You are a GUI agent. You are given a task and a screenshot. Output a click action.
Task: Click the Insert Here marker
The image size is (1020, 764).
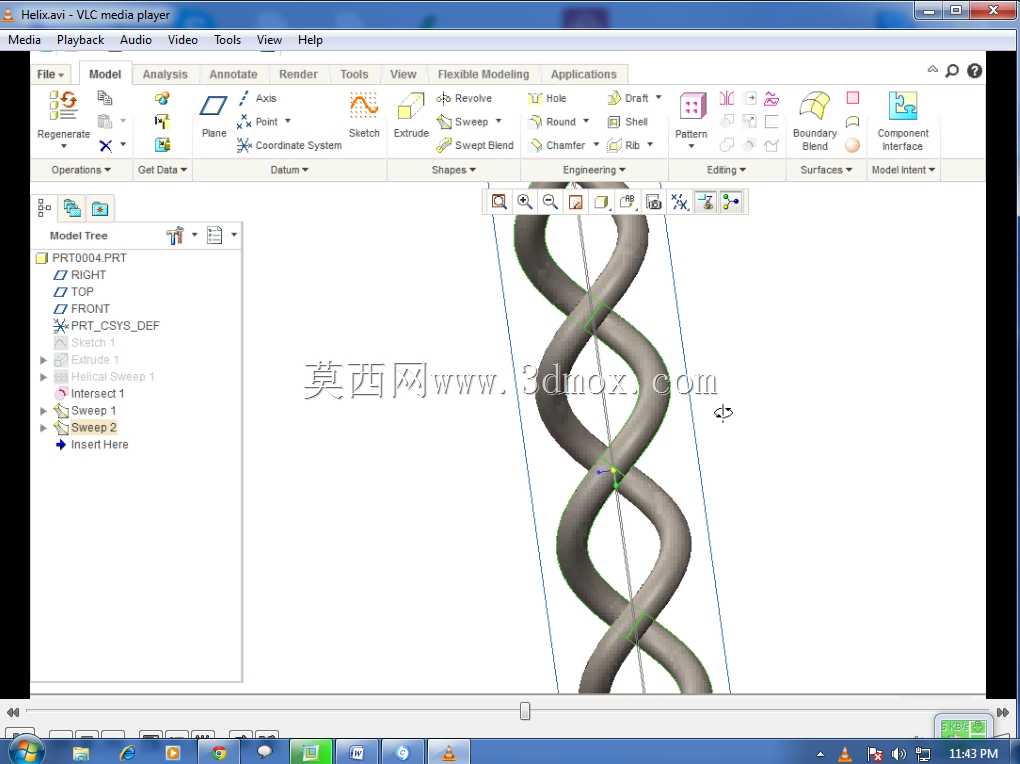pos(92,444)
